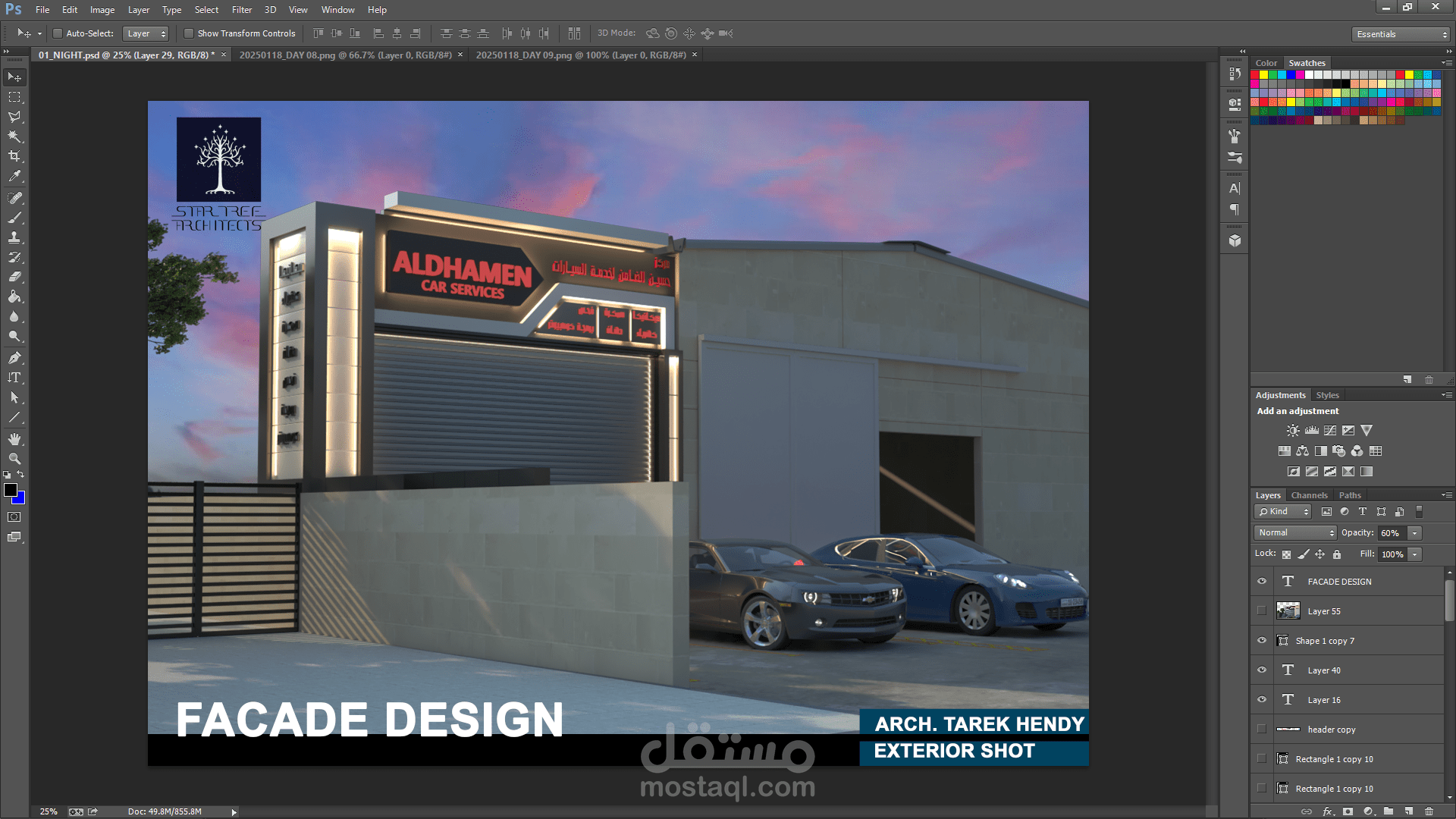Click the add layer style fx button
The image size is (1456, 819).
pyautogui.click(x=1328, y=811)
